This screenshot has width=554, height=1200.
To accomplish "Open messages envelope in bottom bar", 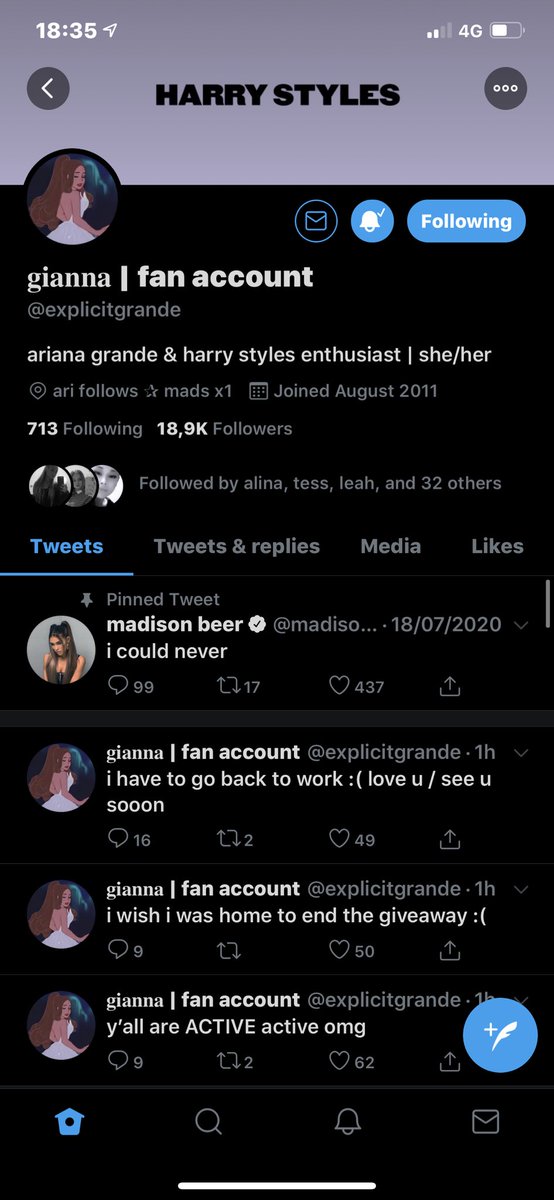I will click(485, 1122).
